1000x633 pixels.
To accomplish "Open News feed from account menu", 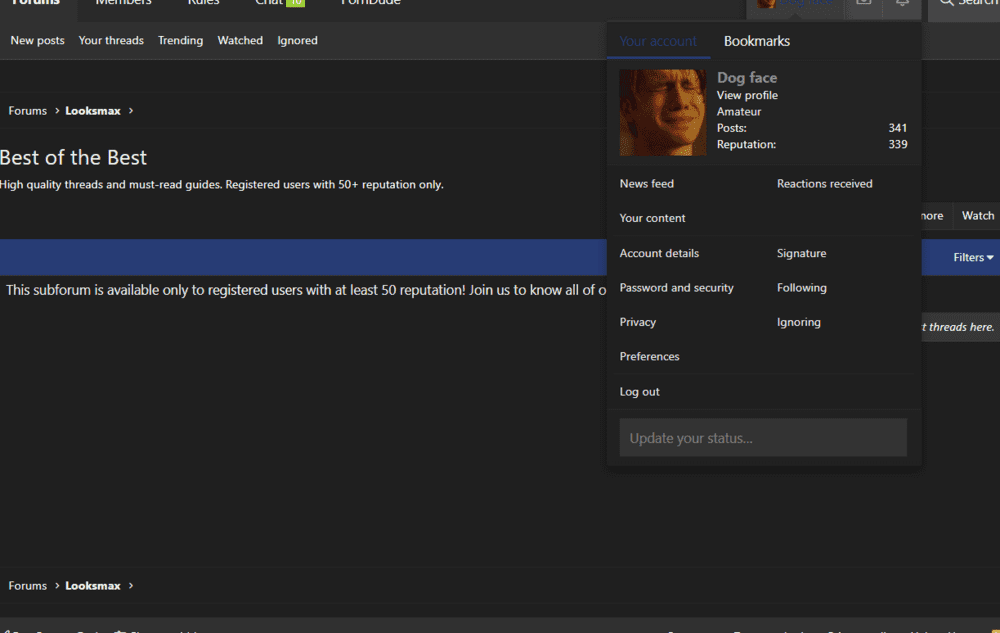I will (646, 184).
